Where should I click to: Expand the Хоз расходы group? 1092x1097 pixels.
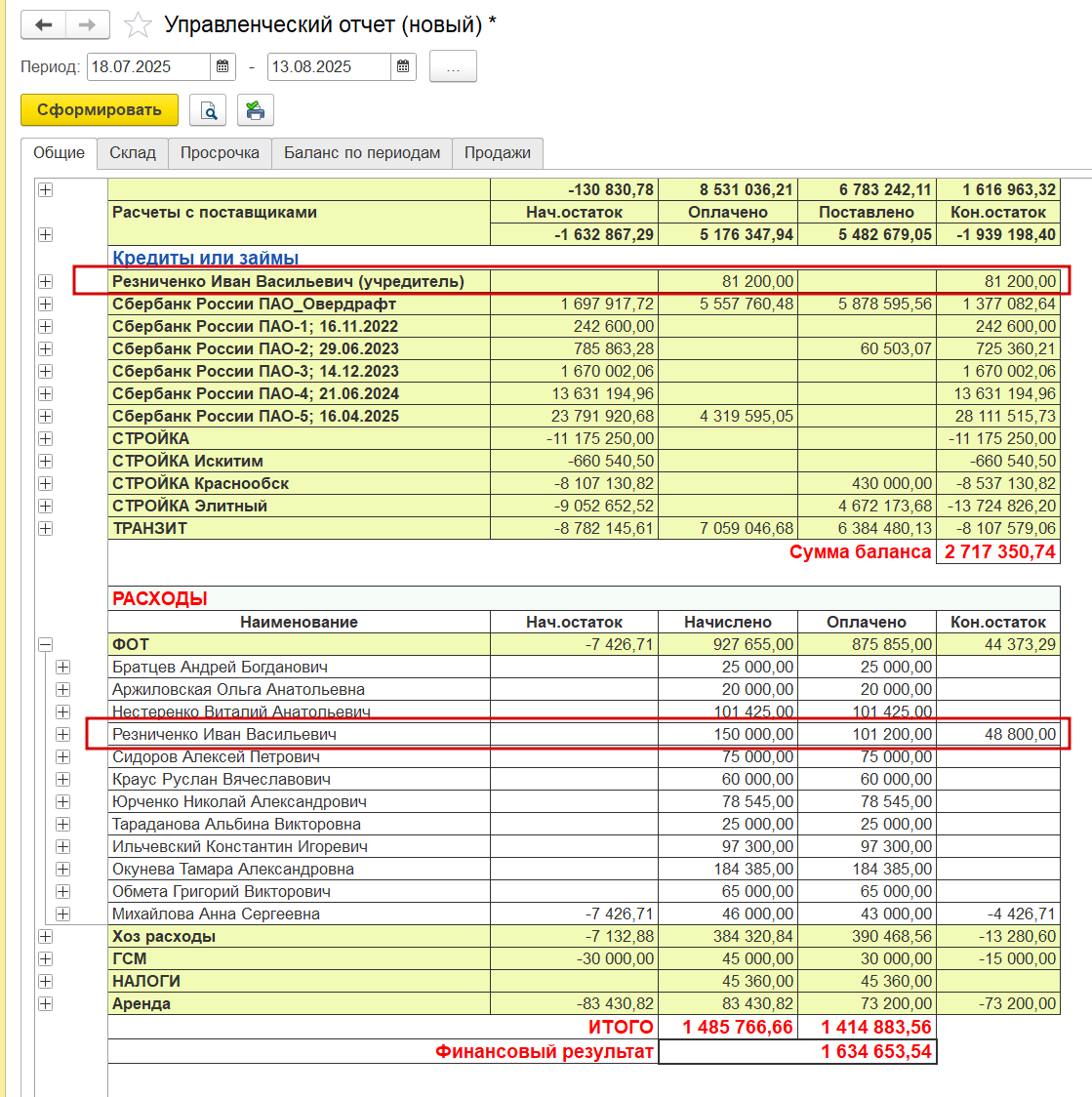tap(46, 936)
